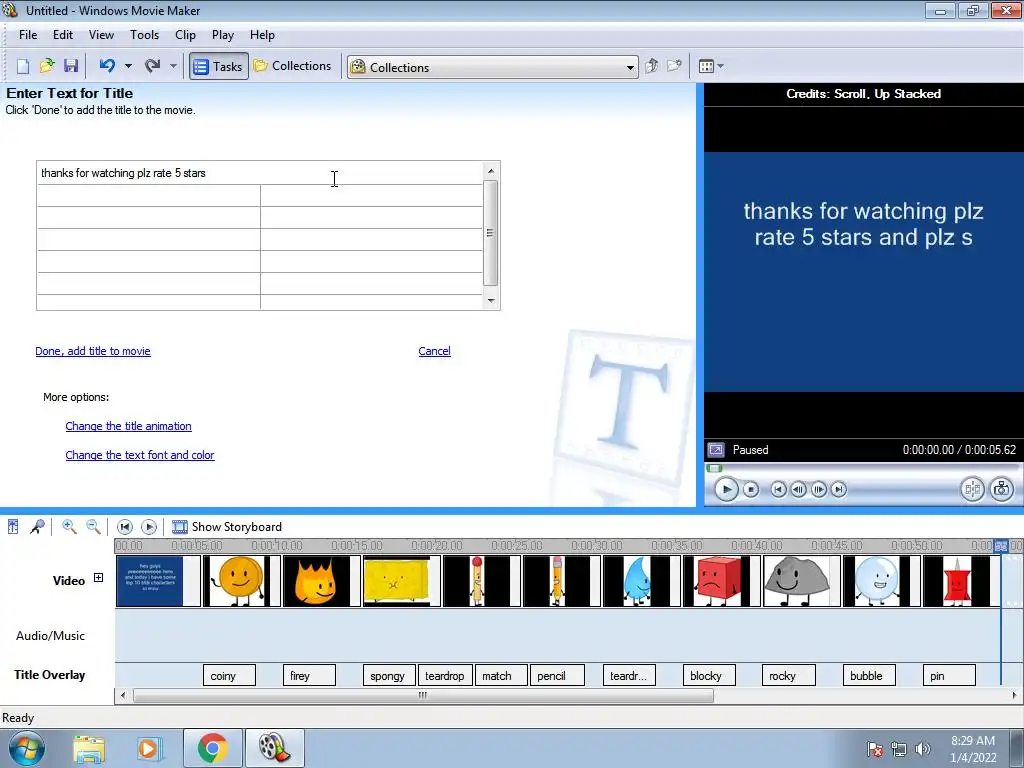The height and width of the screenshot is (768, 1024).
Task: Click the Back button in monitor controls
Action: 778,489
